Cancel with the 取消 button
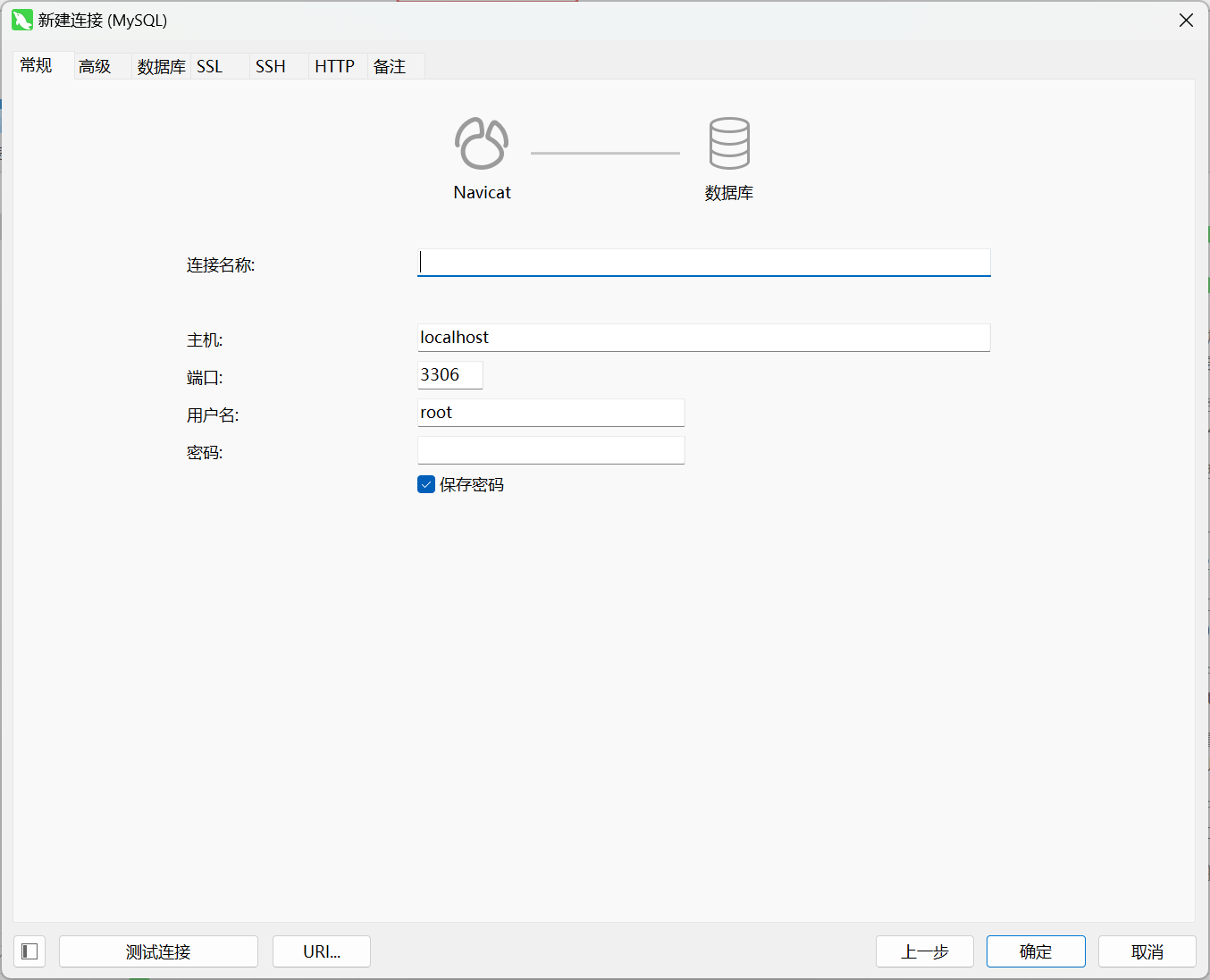 [1147, 951]
